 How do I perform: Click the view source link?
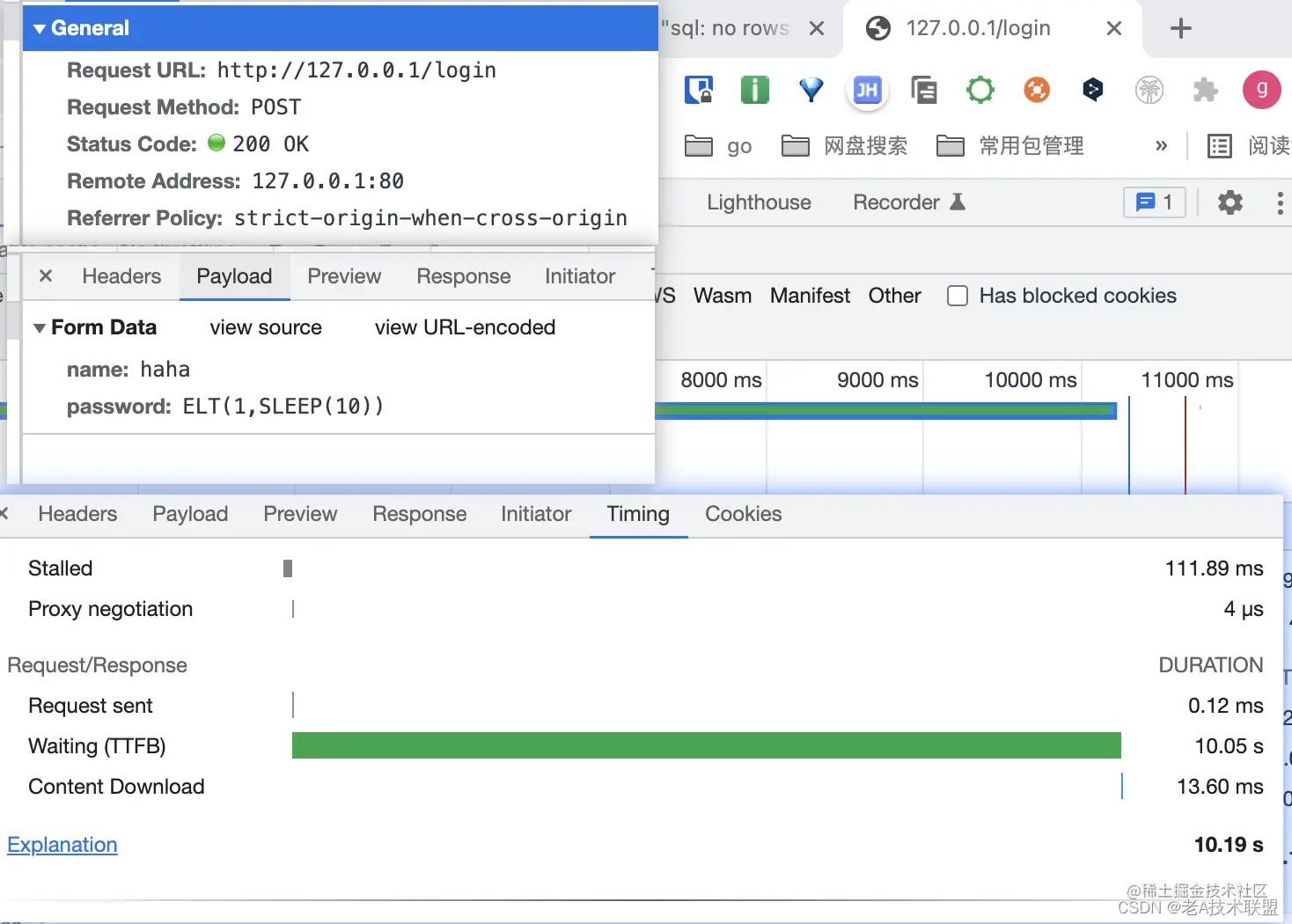pos(266,327)
